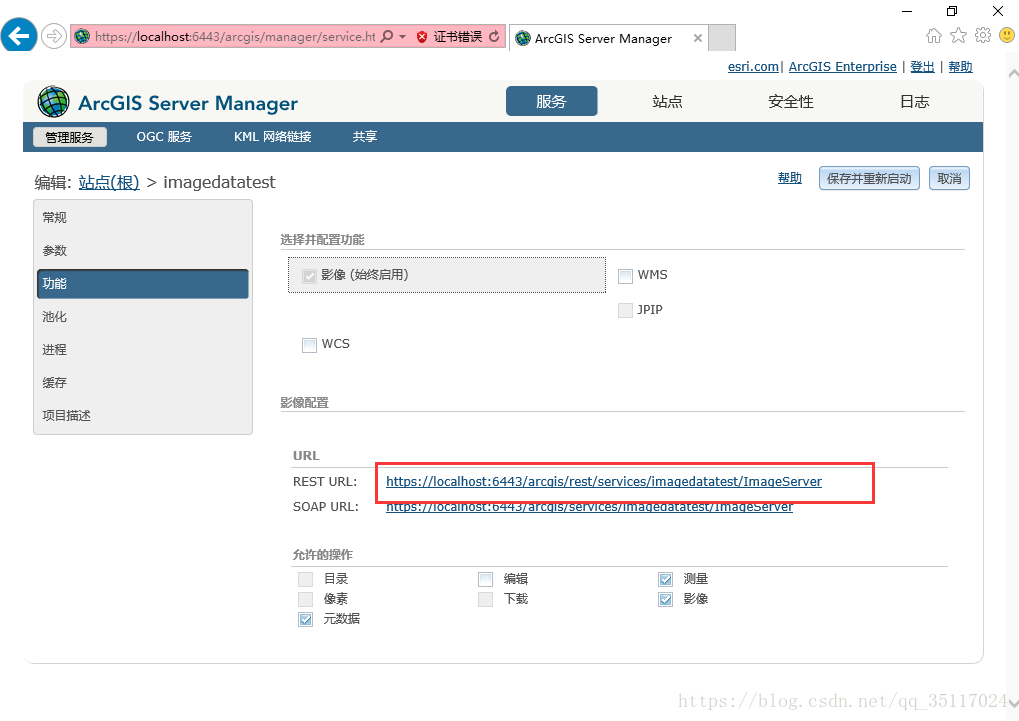Click the browser Home icon
1019x721 pixels.
coord(934,36)
